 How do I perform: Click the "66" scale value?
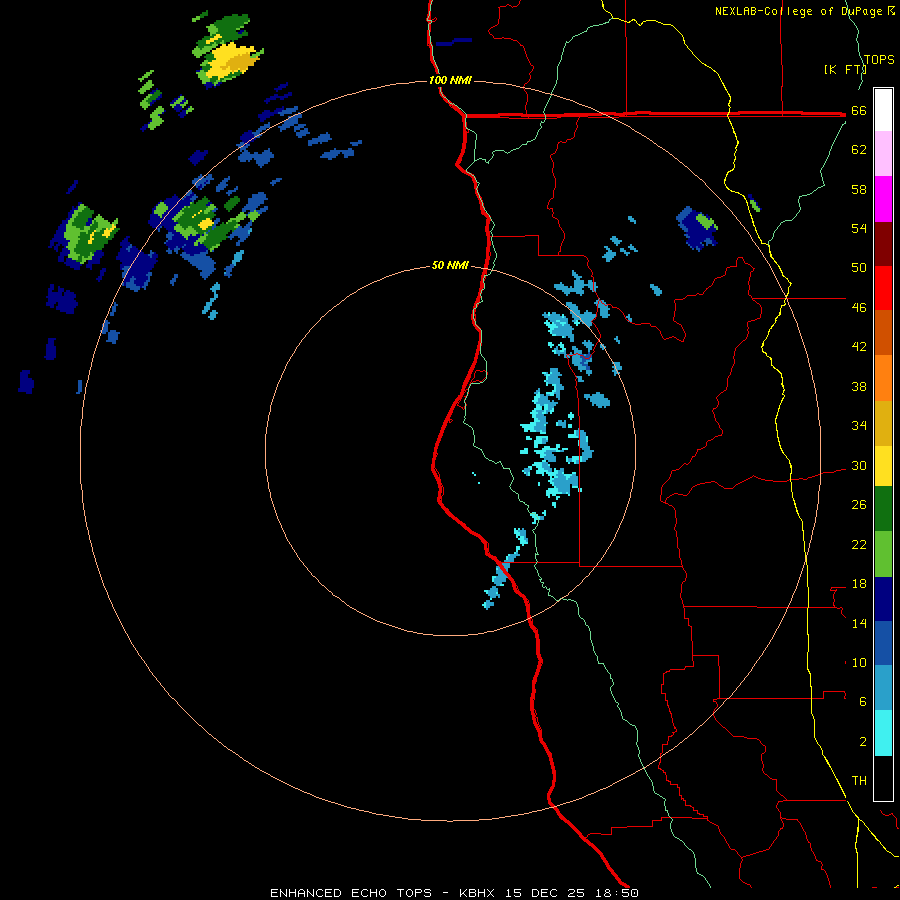click(x=859, y=111)
